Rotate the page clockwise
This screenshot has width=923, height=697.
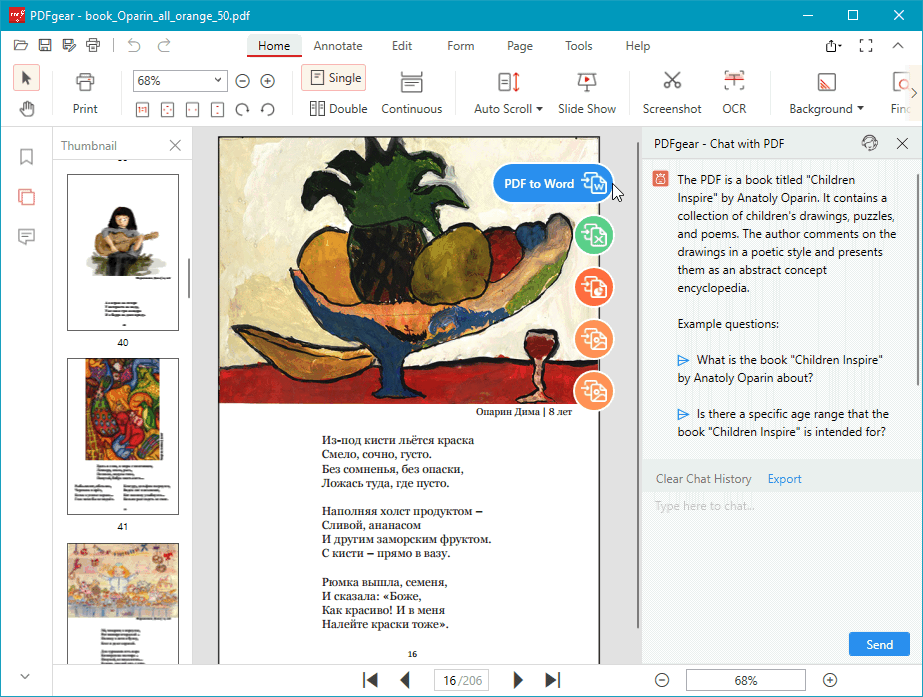(x=243, y=109)
